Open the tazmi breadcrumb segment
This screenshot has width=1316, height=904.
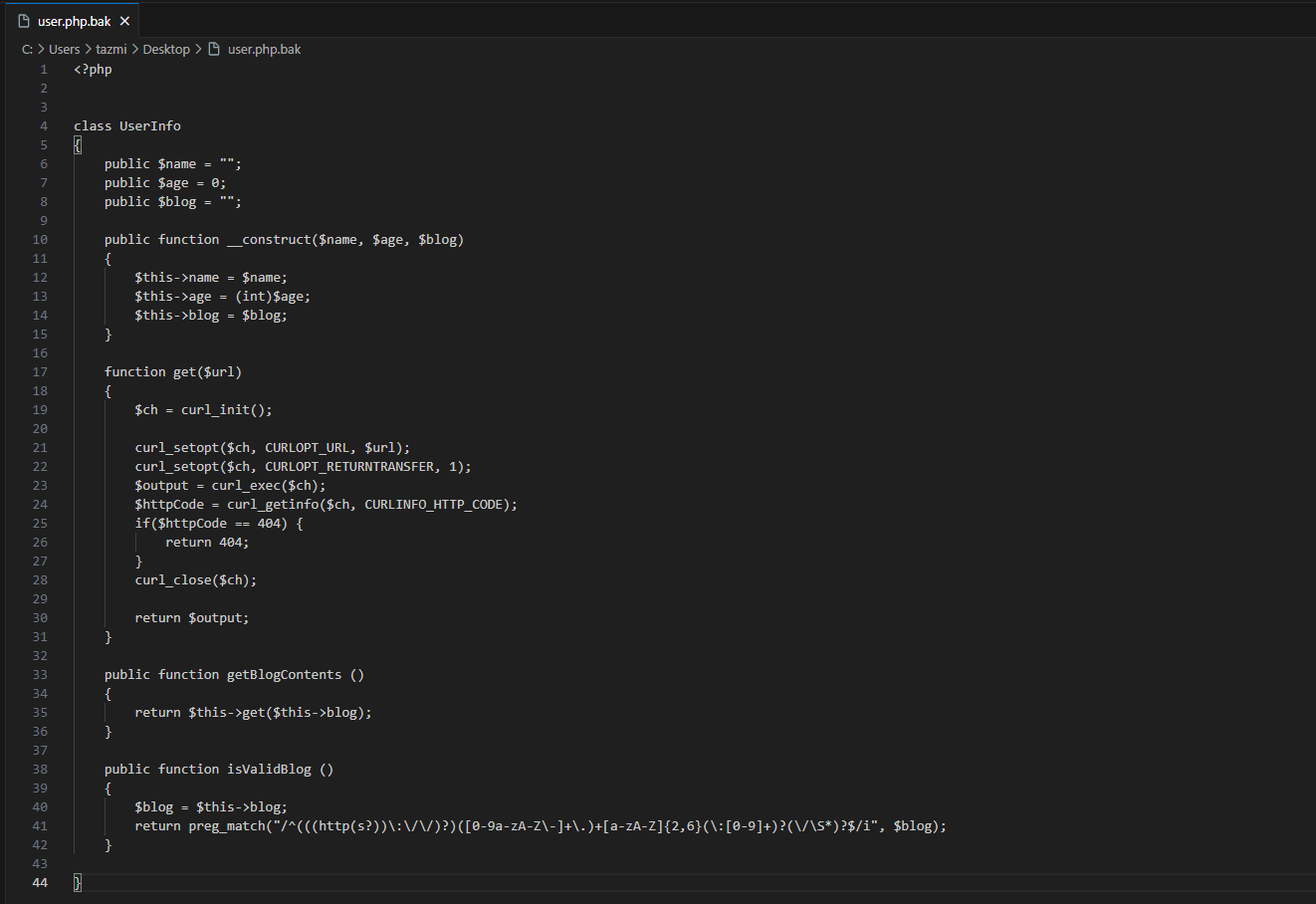(111, 49)
